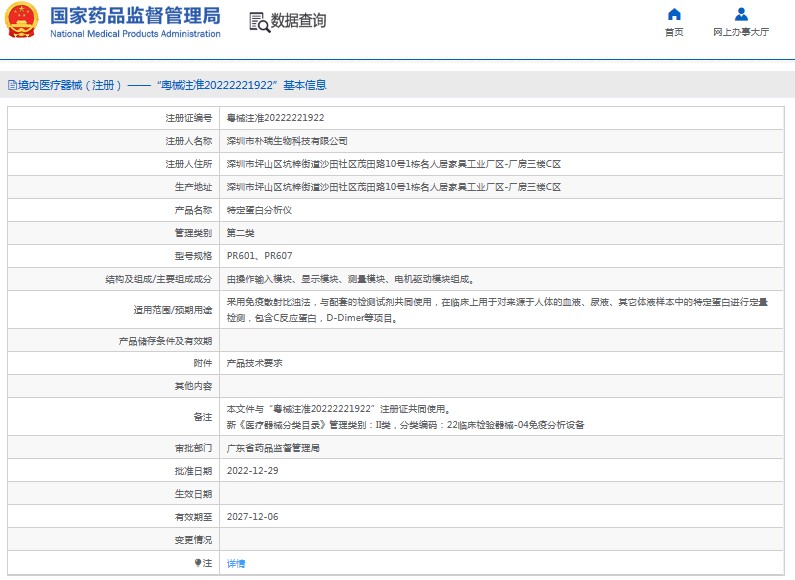
Task: Click 适用范围 text mentioning D-Dimer
Action: coord(312,318)
